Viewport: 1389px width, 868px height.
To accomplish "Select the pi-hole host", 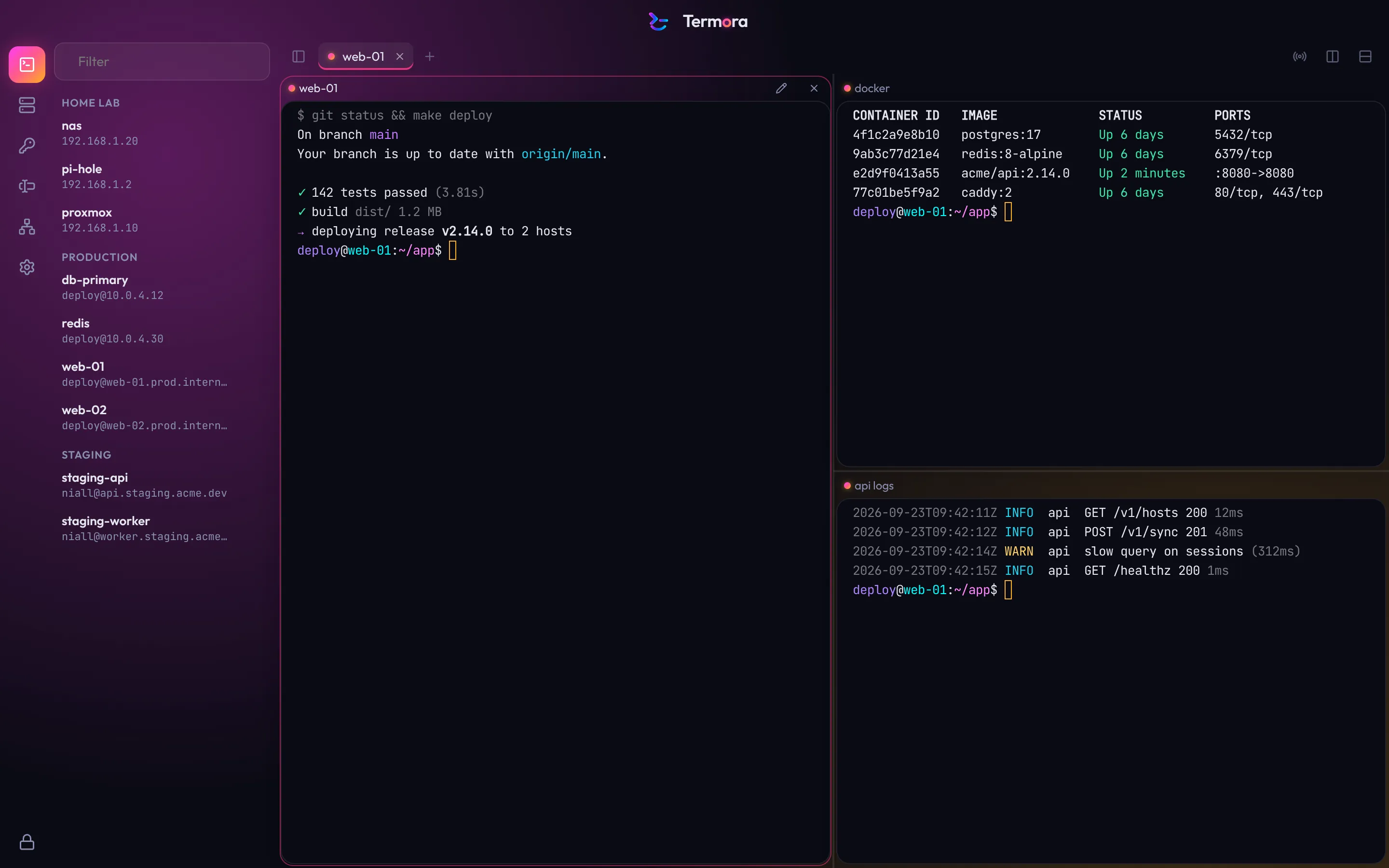I will pos(162,176).
